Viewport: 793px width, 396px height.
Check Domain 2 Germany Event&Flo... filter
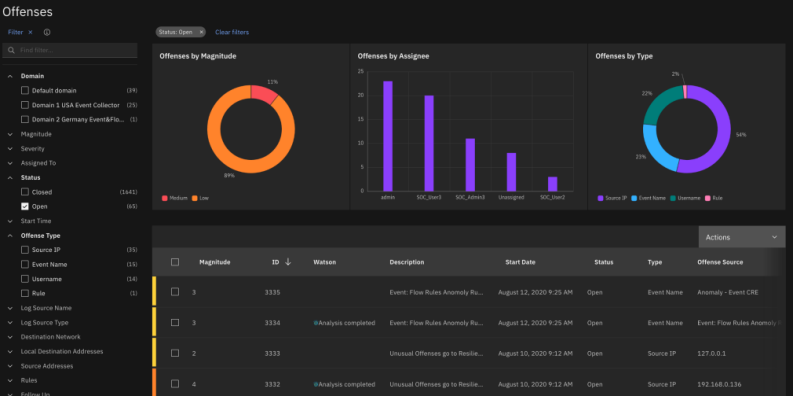pyautogui.click(x=25, y=119)
